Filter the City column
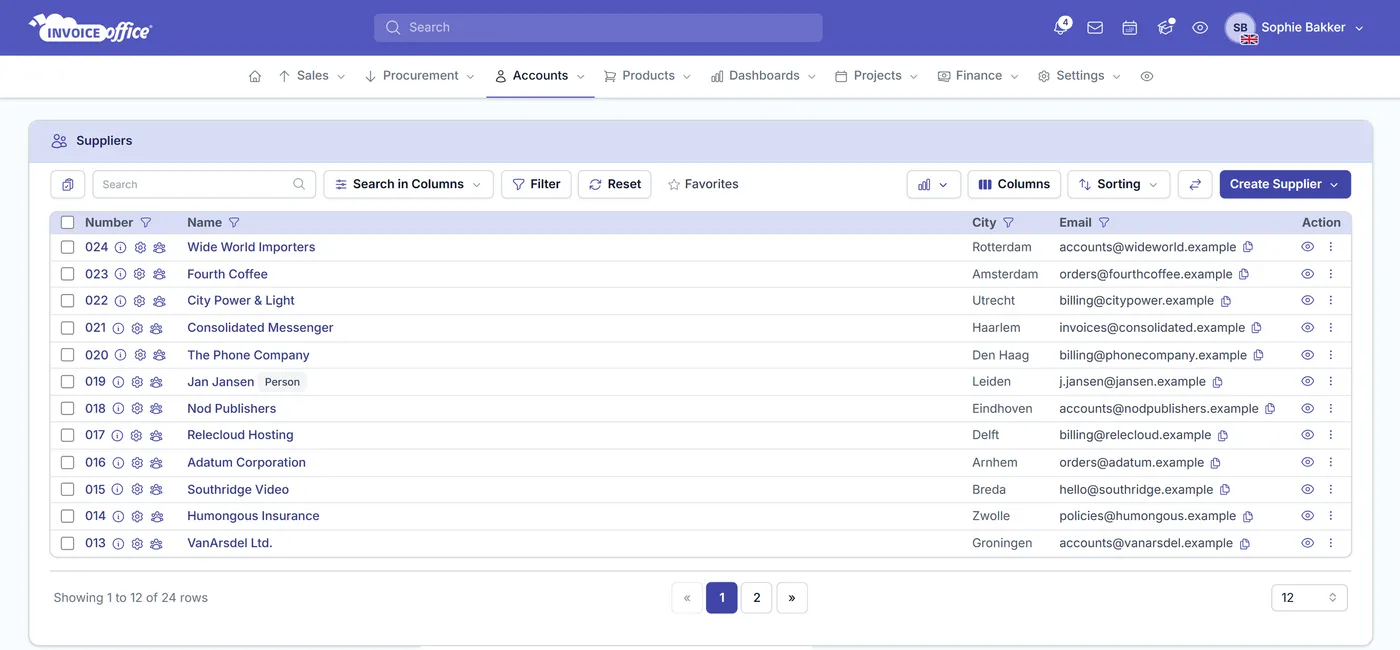Screen dimensions: 1400x650 coord(1009,223)
